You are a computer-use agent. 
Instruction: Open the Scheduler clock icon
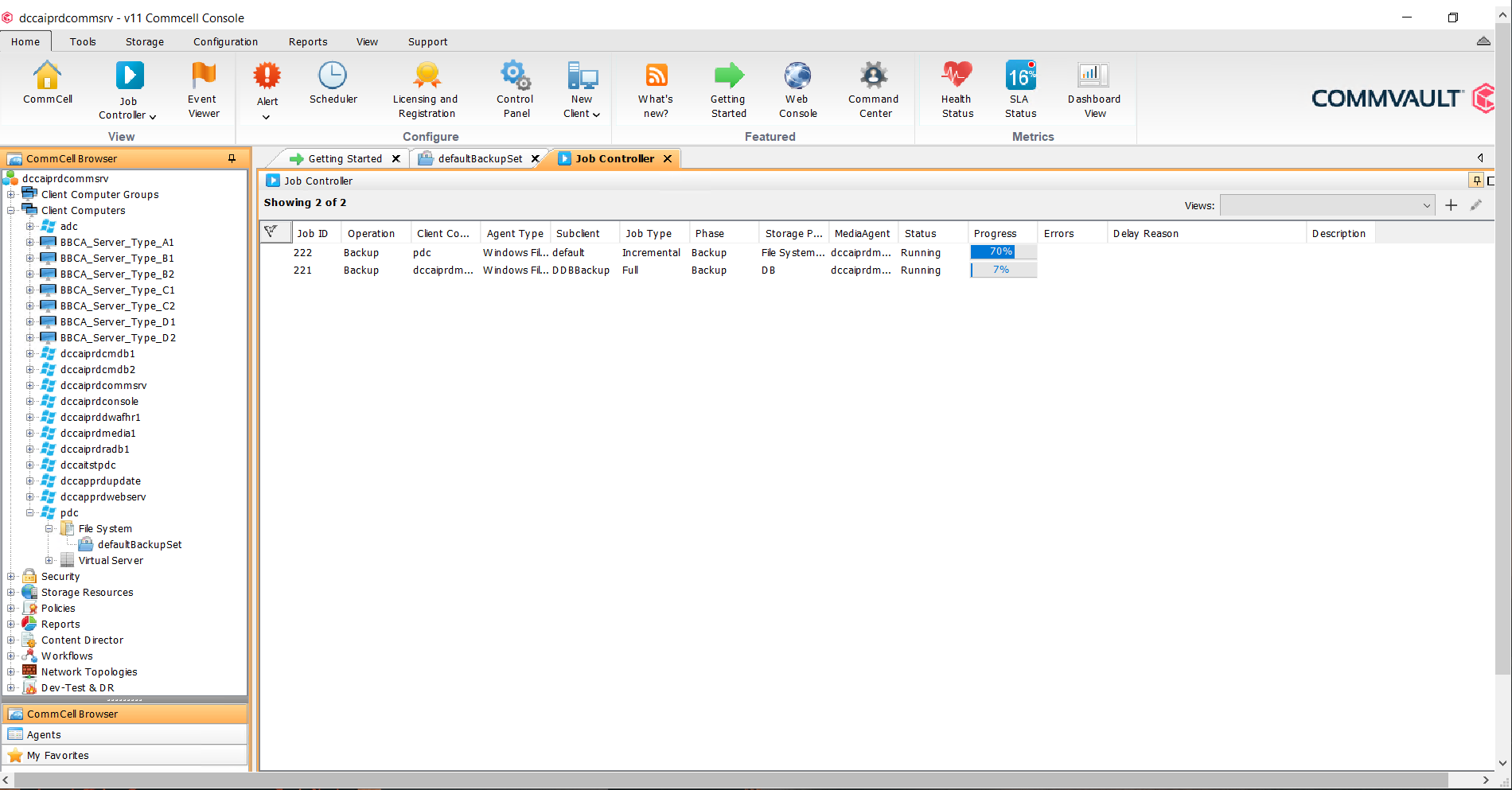point(333,76)
